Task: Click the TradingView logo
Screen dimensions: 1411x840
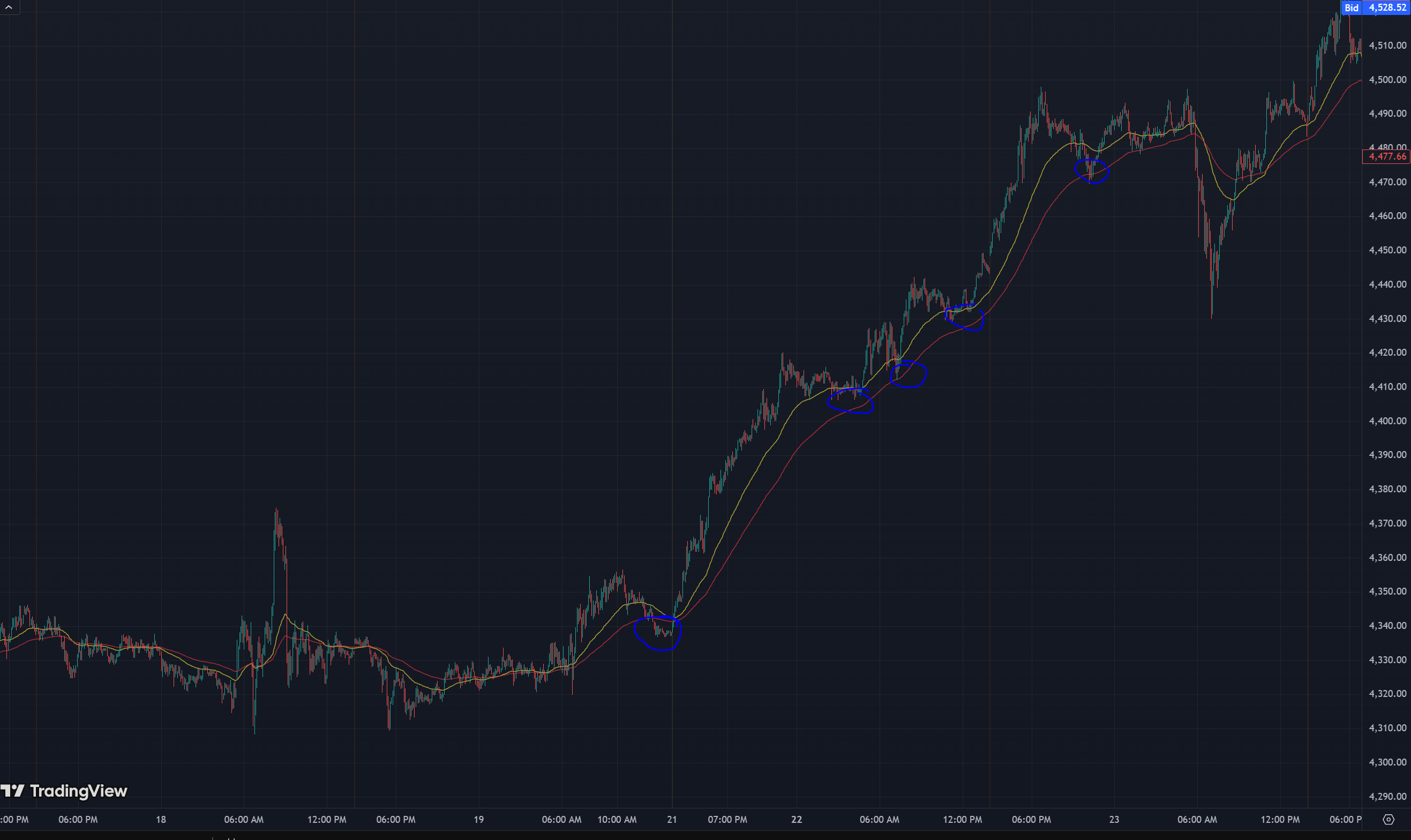Action: click(x=64, y=791)
